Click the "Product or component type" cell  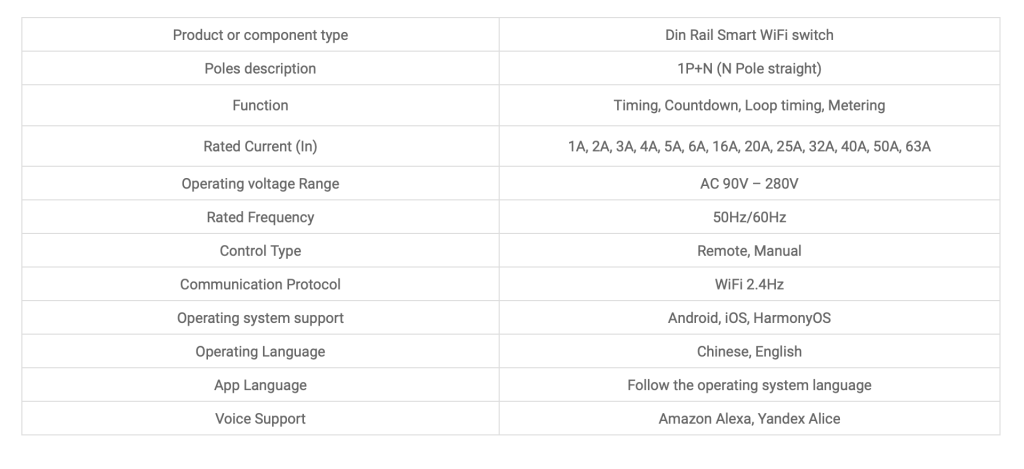click(260, 35)
